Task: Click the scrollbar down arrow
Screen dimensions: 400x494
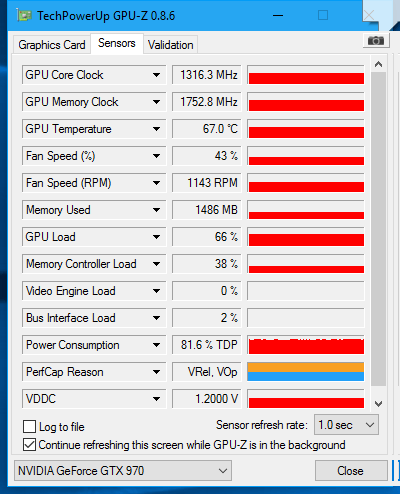Action: tap(378, 404)
